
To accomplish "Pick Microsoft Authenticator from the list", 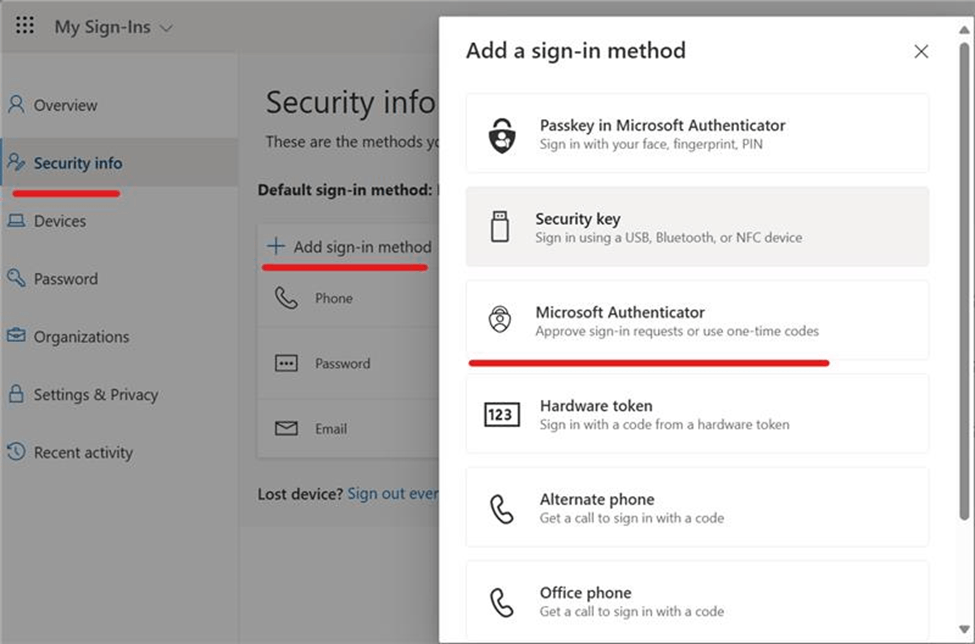I will click(x=697, y=320).
